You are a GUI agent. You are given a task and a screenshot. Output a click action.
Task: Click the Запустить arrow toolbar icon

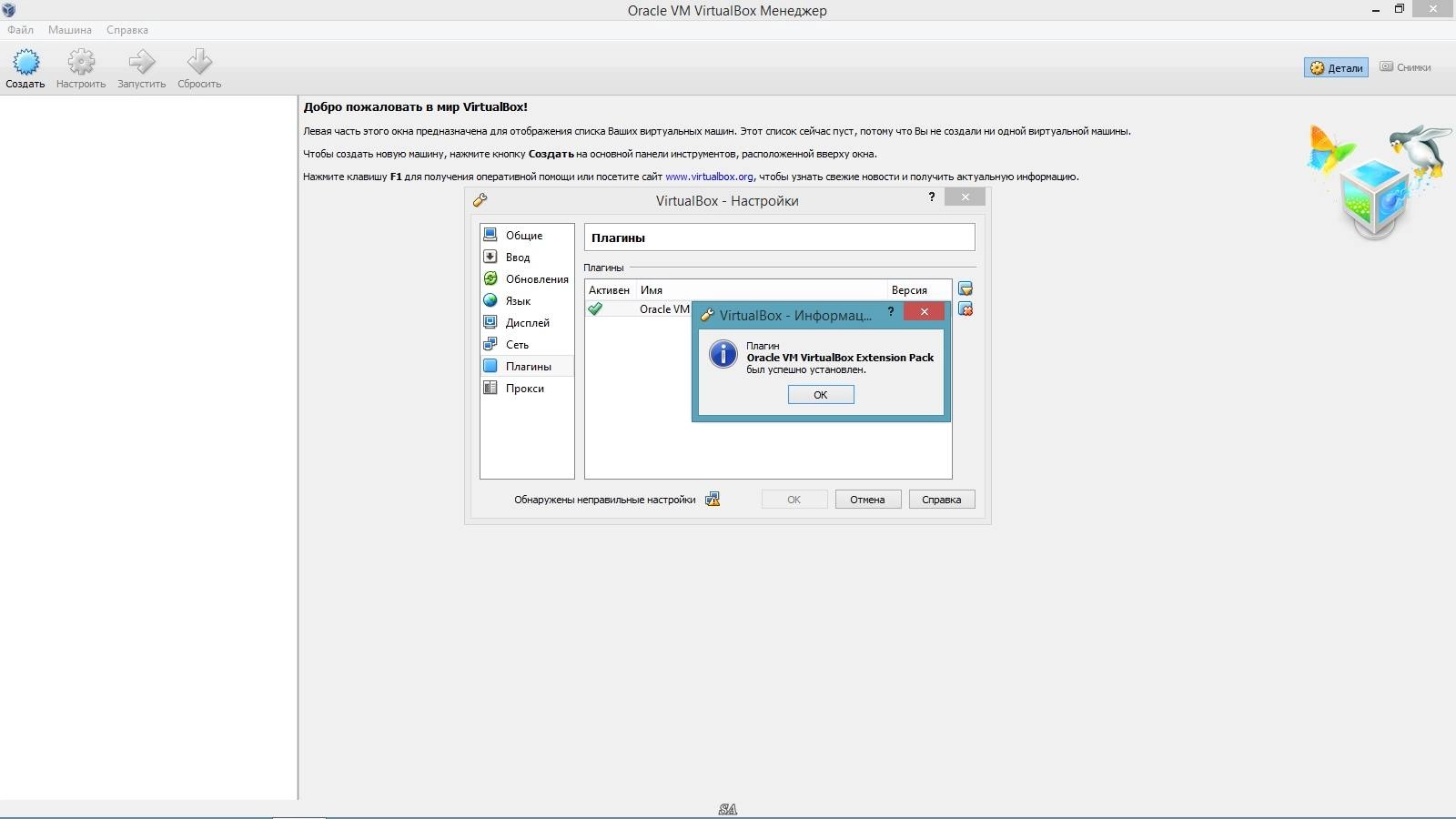pos(141,62)
